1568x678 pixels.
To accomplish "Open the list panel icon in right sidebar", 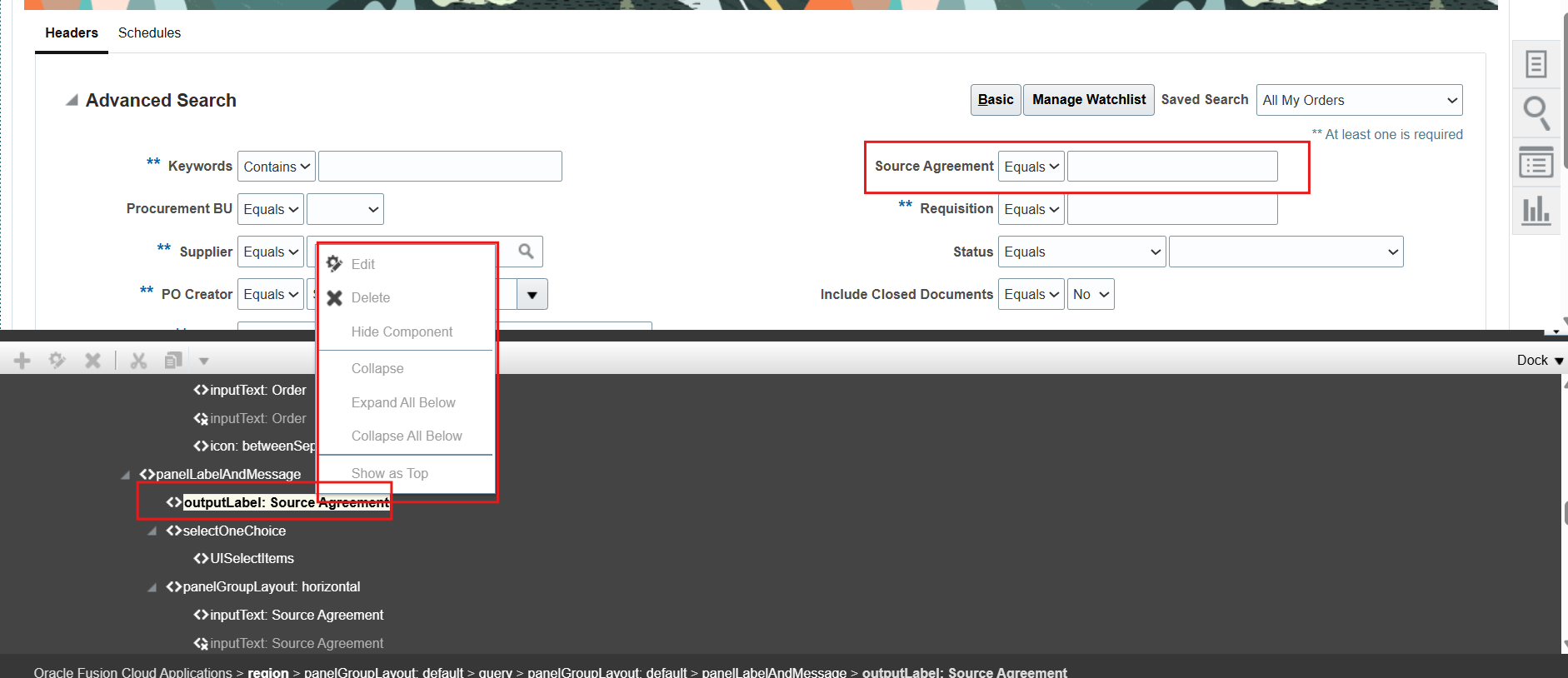I will (x=1536, y=162).
